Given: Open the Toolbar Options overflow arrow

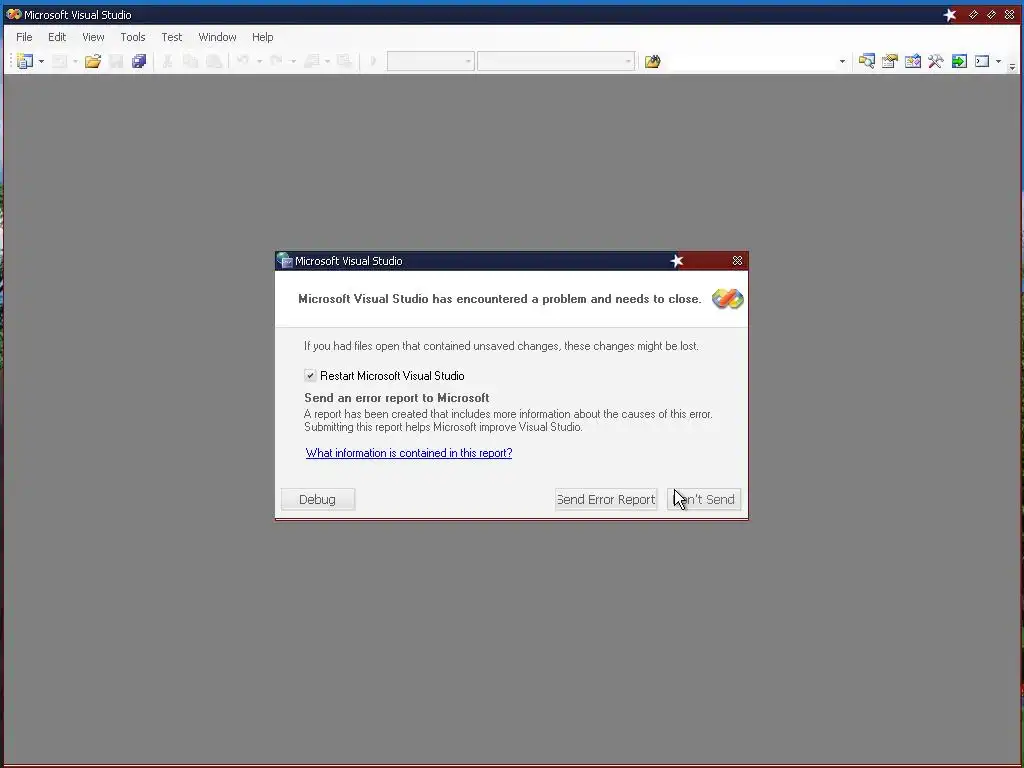Looking at the screenshot, I should pyautogui.click(x=1012, y=66).
